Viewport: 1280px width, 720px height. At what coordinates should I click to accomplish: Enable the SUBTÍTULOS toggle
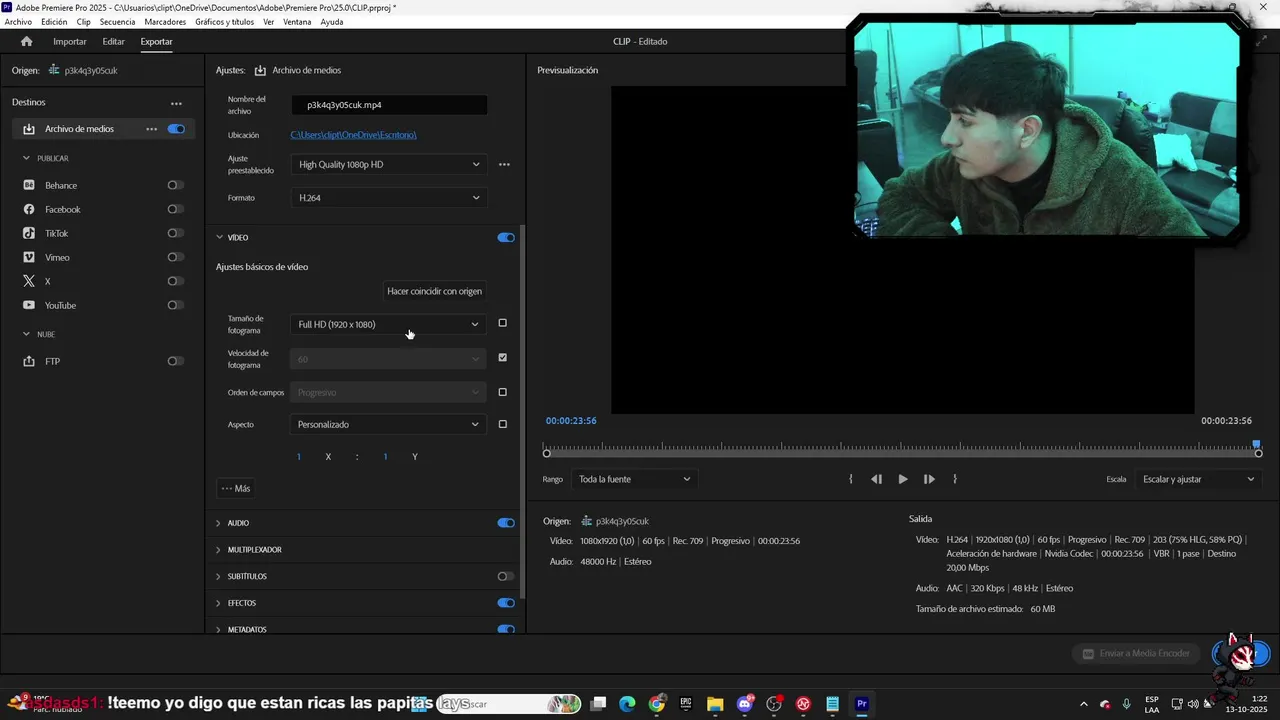click(x=506, y=576)
